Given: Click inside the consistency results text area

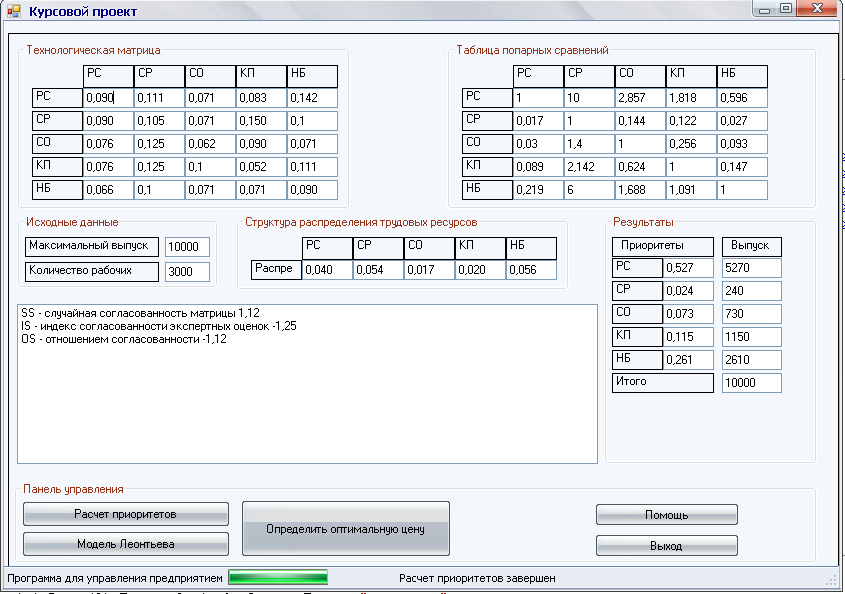Looking at the screenshot, I should pos(308,400).
